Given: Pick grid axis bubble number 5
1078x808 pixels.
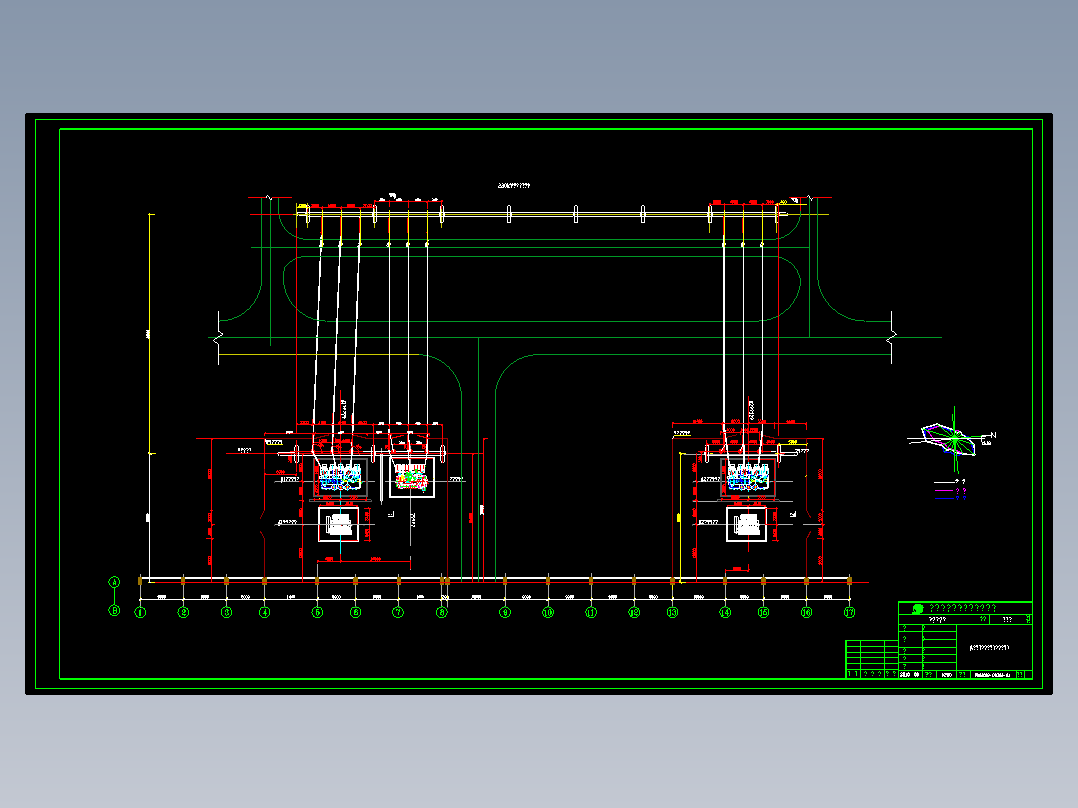Looking at the screenshot, I should [317, 612].
